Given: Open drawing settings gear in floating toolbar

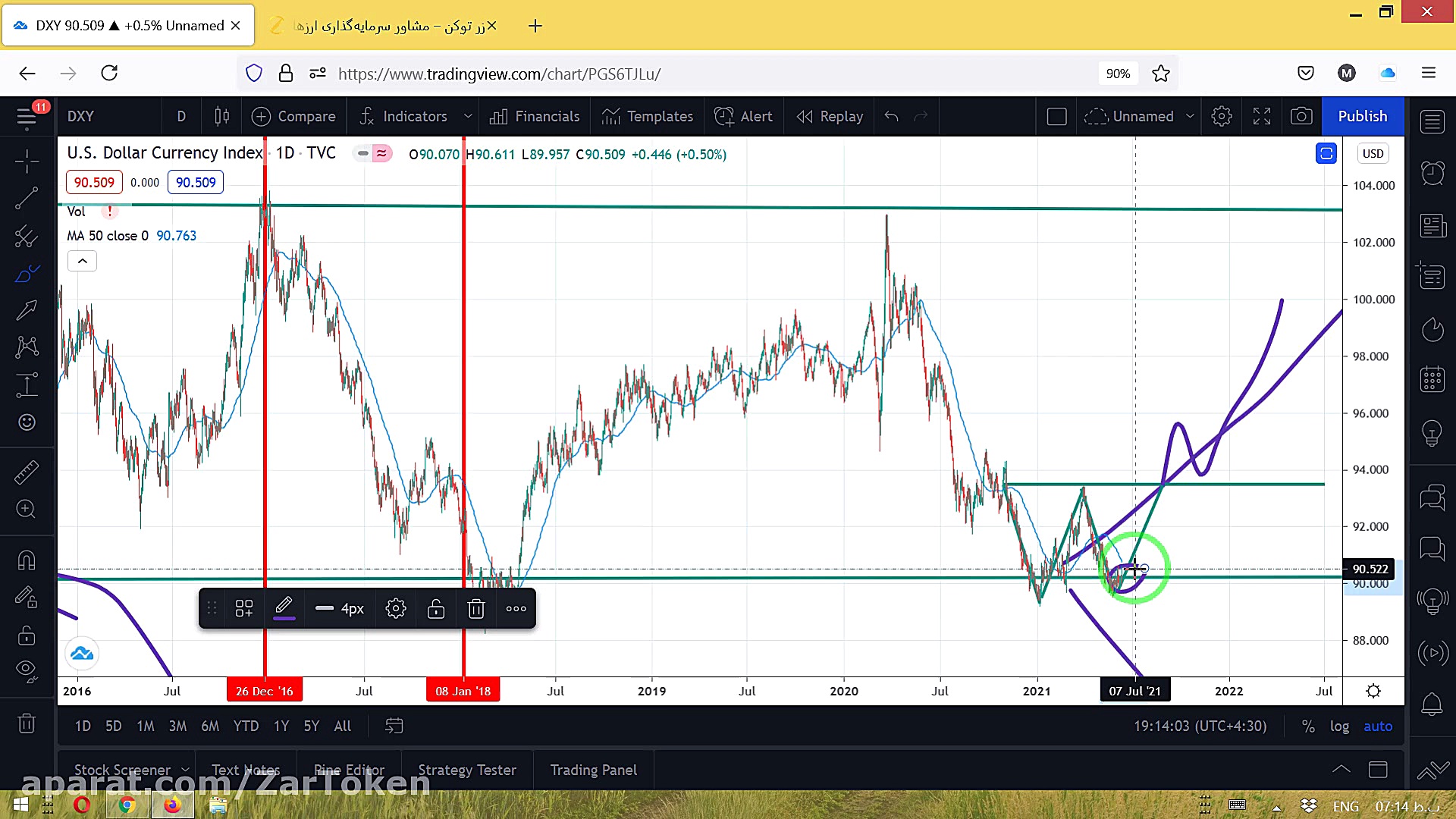Looking at the screenshot, I should 395,608.
